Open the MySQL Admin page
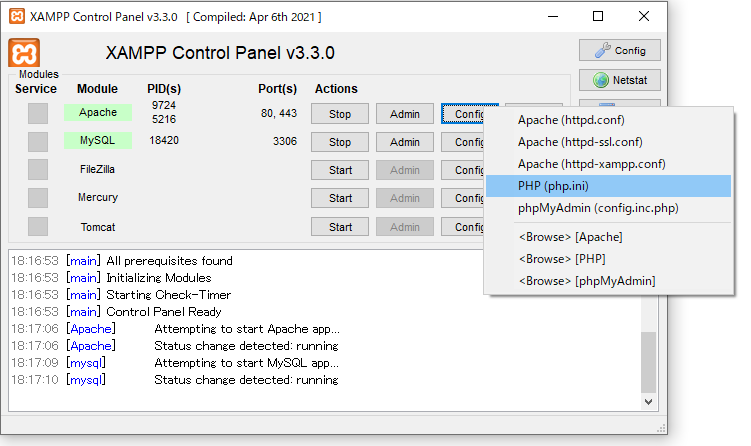Screen dimensions: 751x446 [x=404, y=142]
